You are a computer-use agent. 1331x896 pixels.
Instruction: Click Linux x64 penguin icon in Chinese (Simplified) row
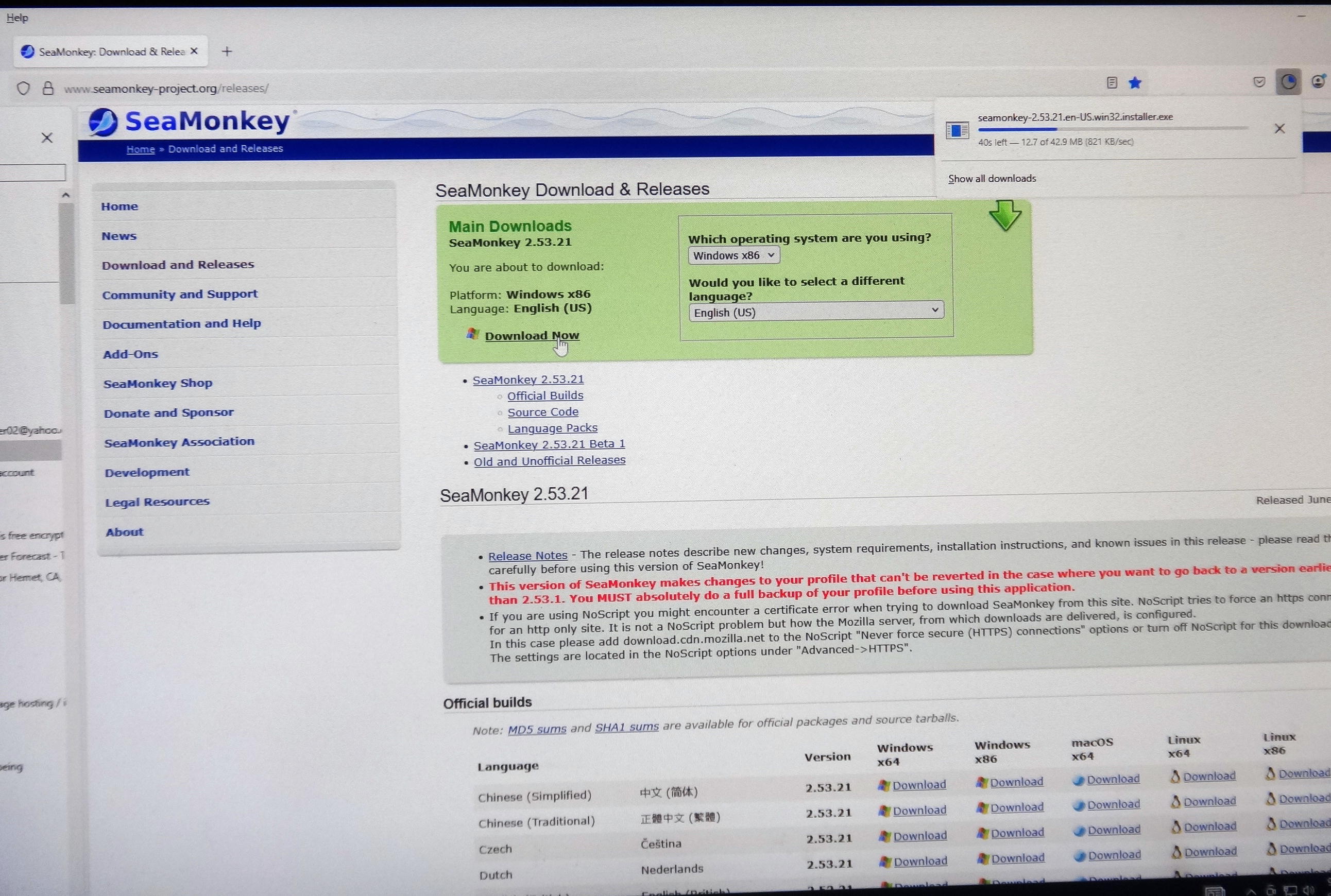1175,777
